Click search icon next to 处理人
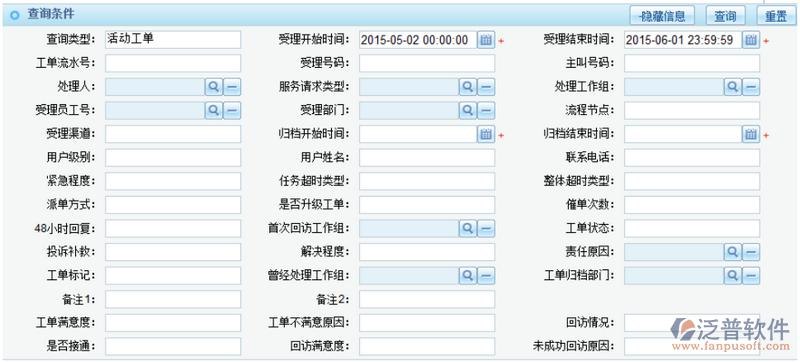 point(214,87)
